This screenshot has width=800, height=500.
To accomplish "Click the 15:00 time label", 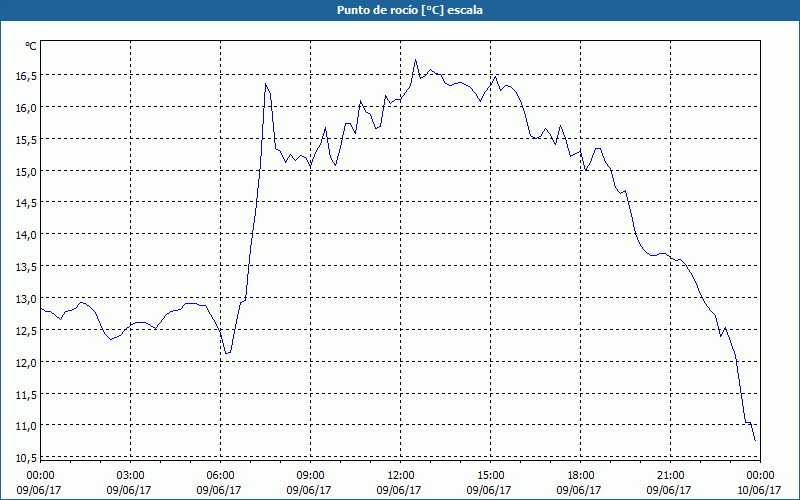I will click(x=490, y=476).
